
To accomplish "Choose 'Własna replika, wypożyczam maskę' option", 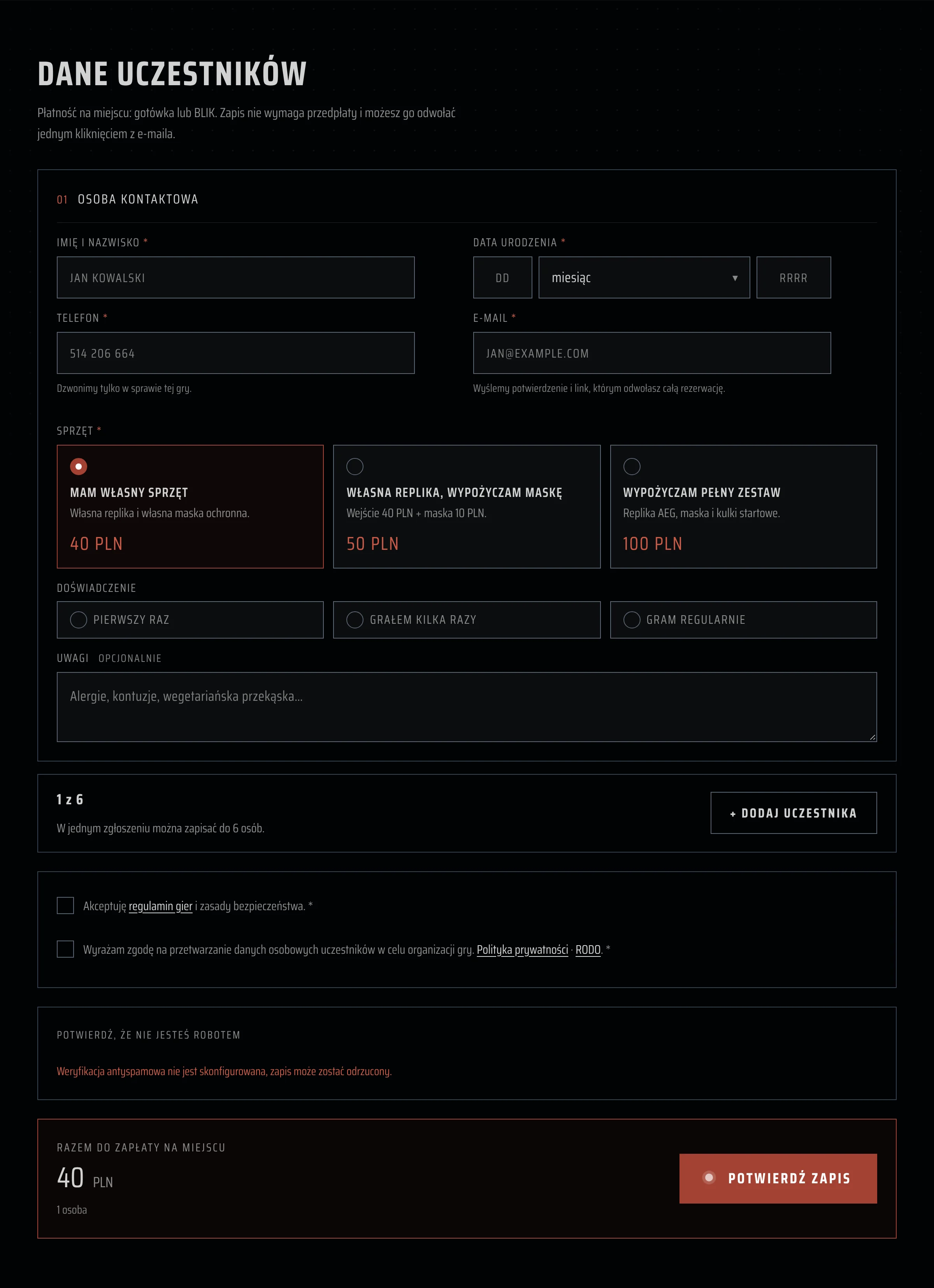I will click(x=467, y=506).
